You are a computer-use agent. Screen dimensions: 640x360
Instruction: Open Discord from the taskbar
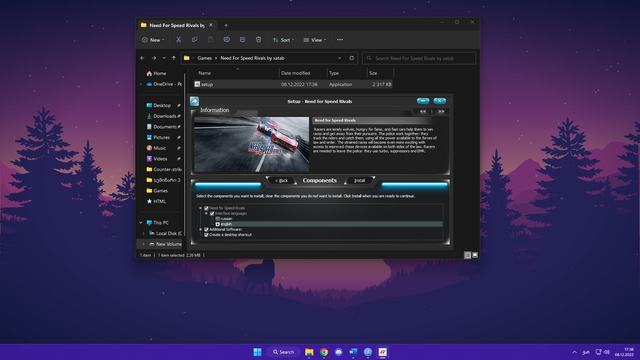click(x=338, y=352)
